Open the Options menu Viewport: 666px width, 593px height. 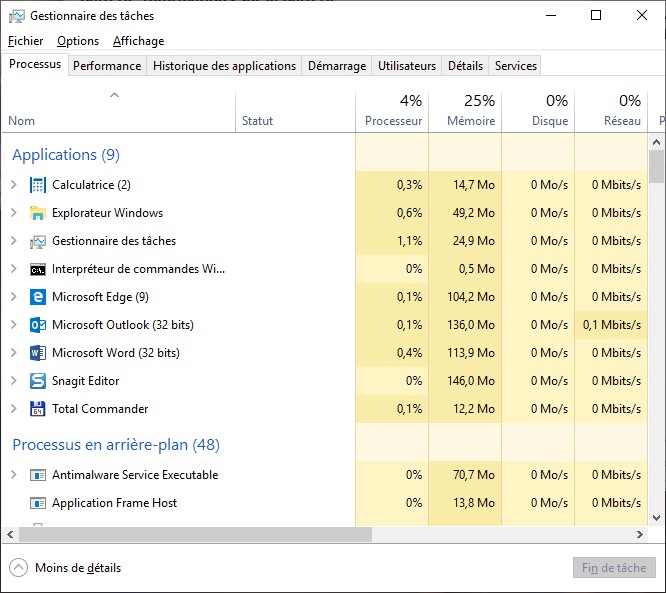[78, 41]
